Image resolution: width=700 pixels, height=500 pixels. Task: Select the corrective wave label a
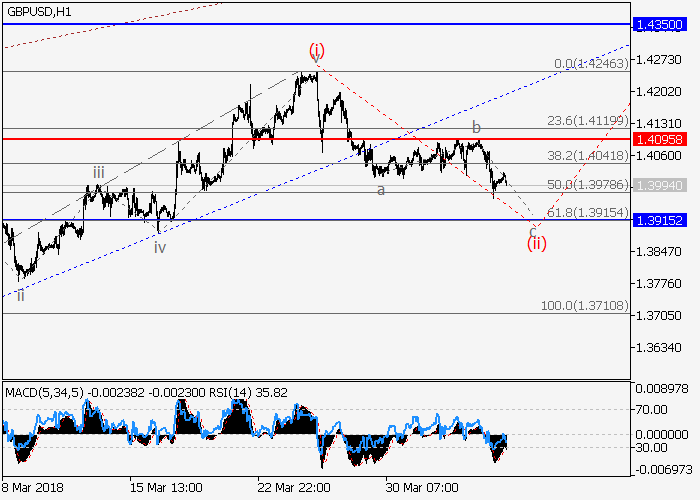[381, 191]
